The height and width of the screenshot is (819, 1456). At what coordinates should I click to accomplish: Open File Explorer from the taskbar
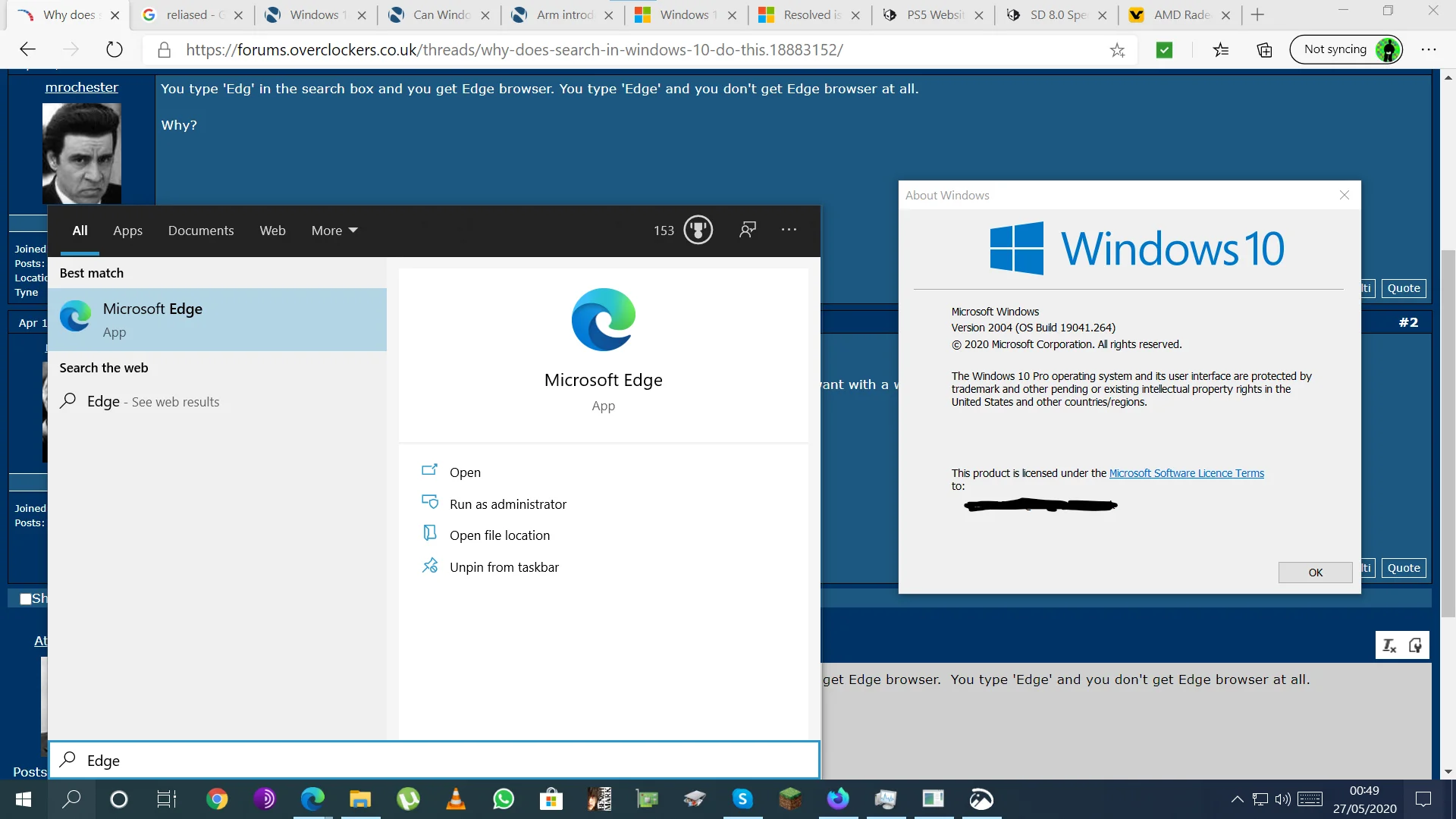tap(360, 799)
